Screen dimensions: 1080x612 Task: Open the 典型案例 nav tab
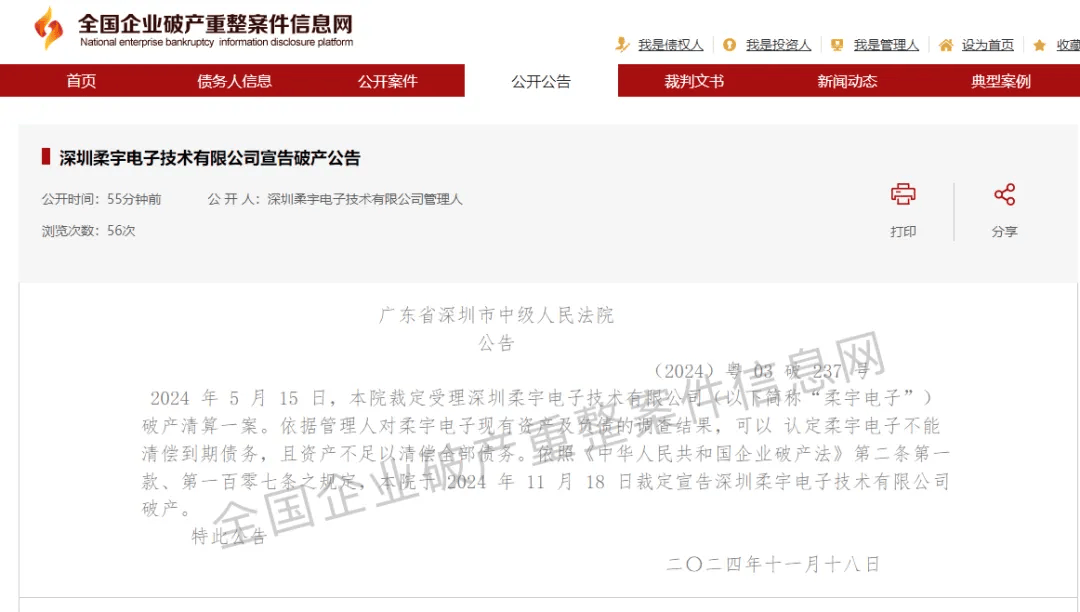coord(1001,81)
